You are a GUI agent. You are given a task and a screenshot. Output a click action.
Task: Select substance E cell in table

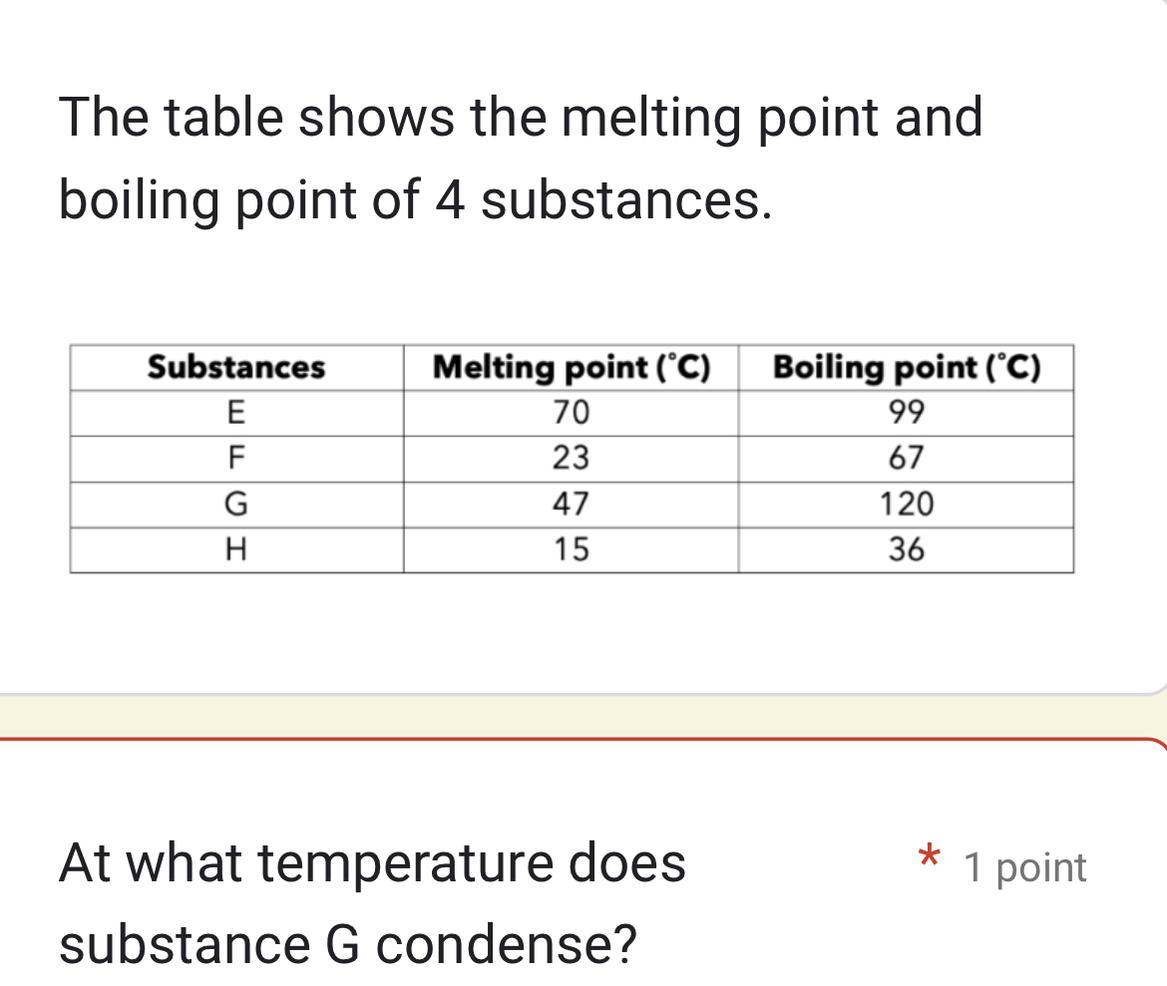point(237,413)
